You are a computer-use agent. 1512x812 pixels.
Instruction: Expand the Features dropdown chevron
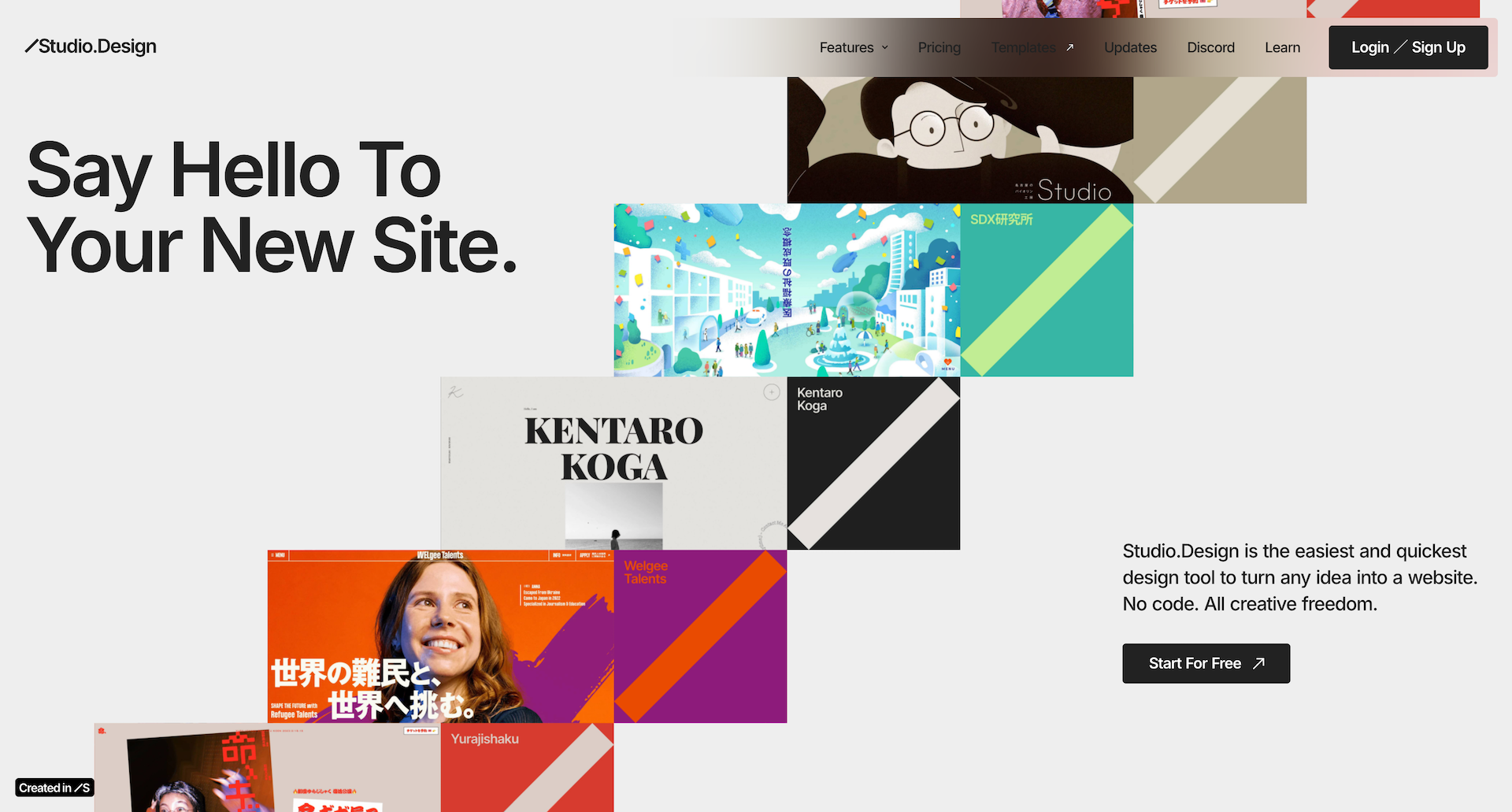(885, 47)
